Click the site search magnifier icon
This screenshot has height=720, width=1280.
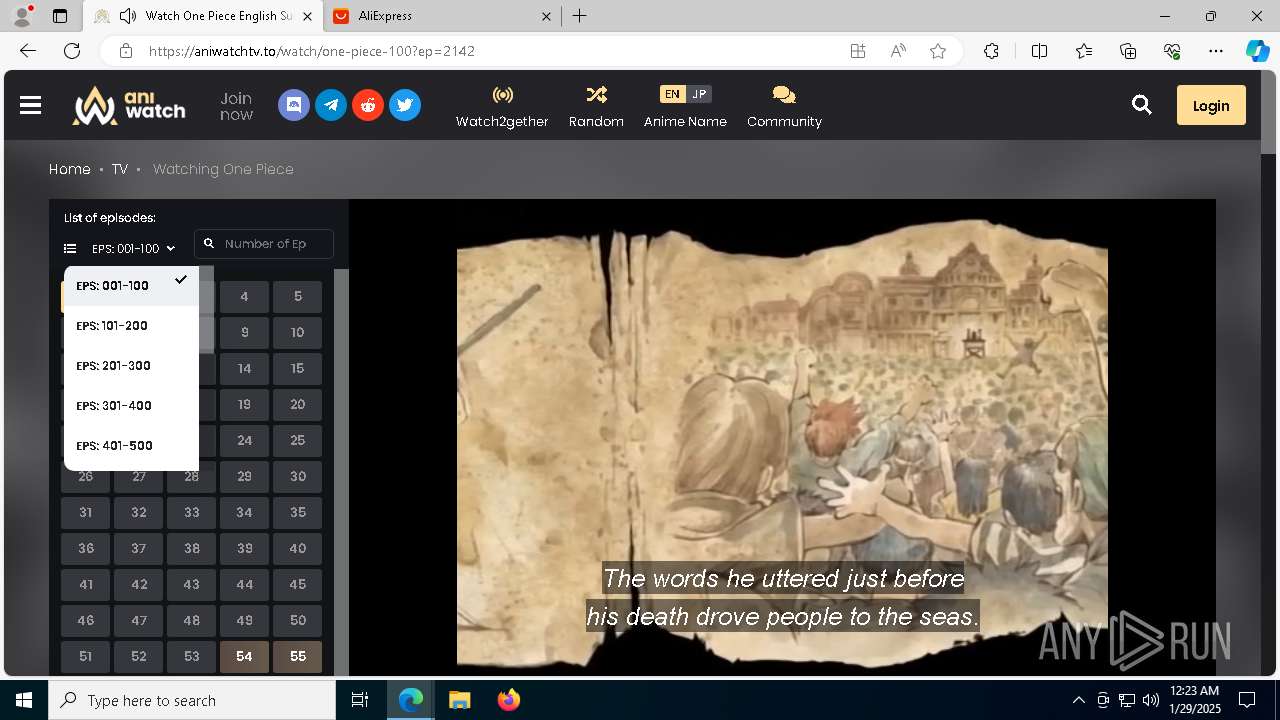coord(1141,105)
